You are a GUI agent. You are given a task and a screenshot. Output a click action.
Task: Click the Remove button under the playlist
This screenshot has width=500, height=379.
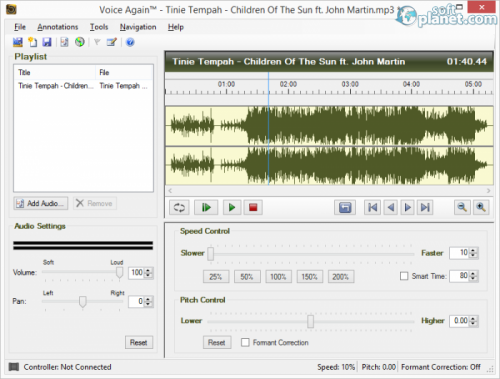coord(95,203)
